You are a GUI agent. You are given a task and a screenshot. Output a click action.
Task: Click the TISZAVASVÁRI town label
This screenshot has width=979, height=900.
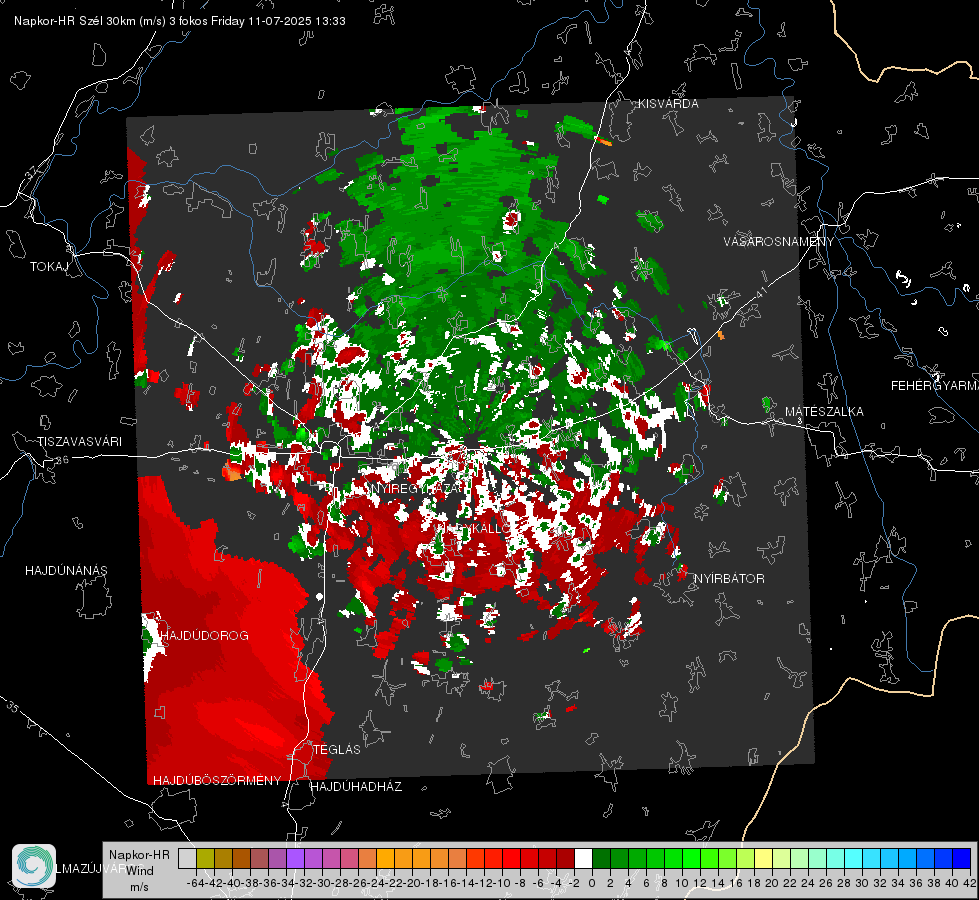click(79, 442)
